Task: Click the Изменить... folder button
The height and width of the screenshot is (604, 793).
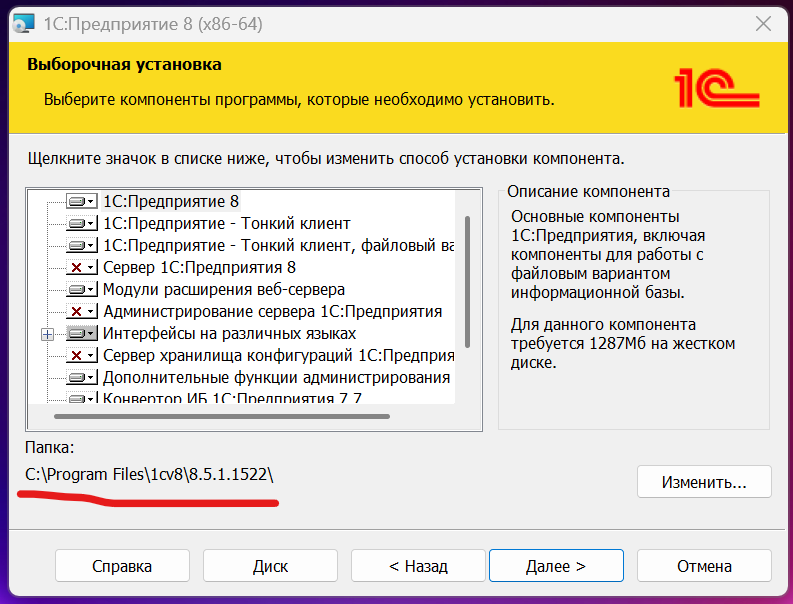Action: click(x=704, y=482)
